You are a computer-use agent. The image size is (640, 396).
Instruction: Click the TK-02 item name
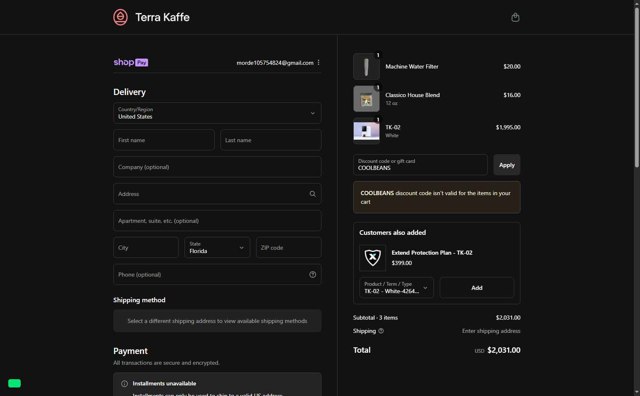pyautogui.click(x=393, y=127)
